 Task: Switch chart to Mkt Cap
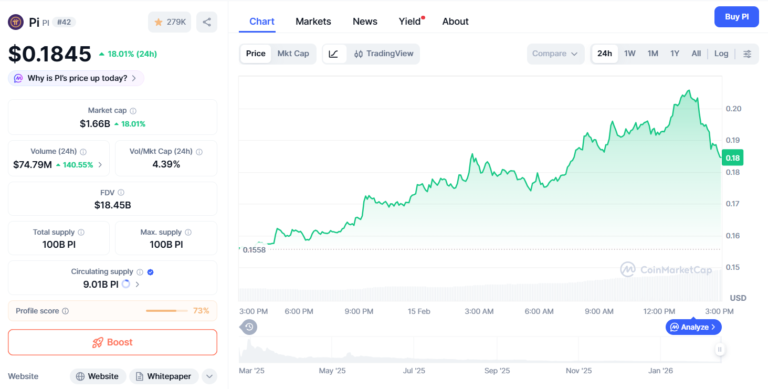[x=293, y=54]
